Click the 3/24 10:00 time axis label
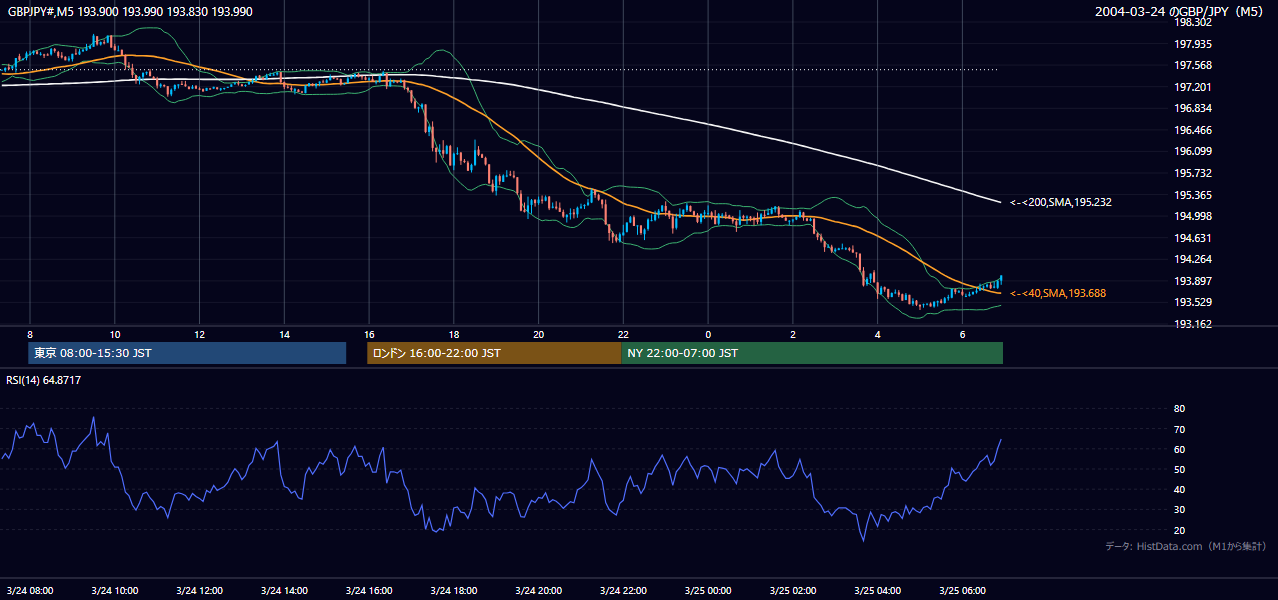The height and width of the screenshot is (600, 1278). tap(115, 590)
